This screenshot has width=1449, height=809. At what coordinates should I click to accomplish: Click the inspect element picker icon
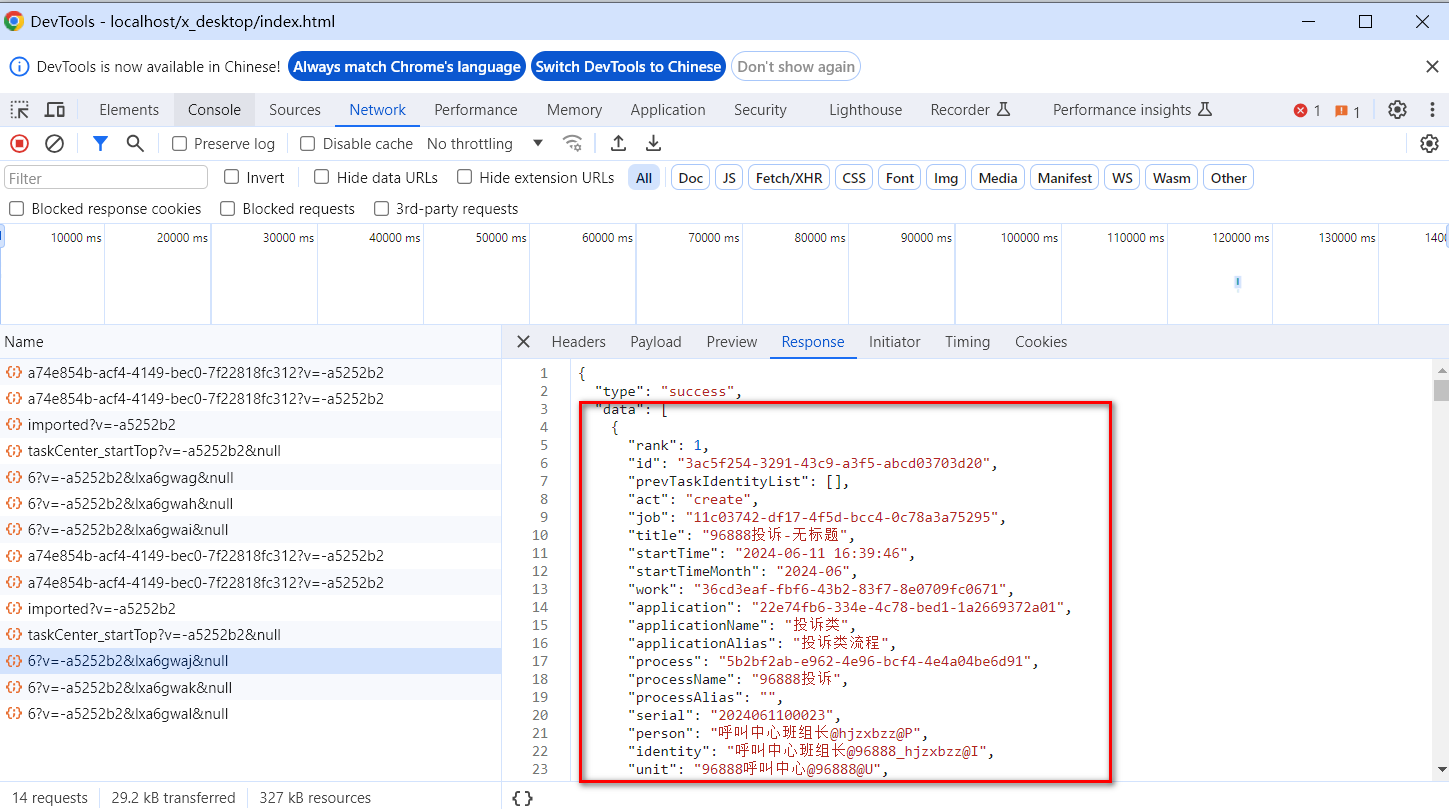19,110
